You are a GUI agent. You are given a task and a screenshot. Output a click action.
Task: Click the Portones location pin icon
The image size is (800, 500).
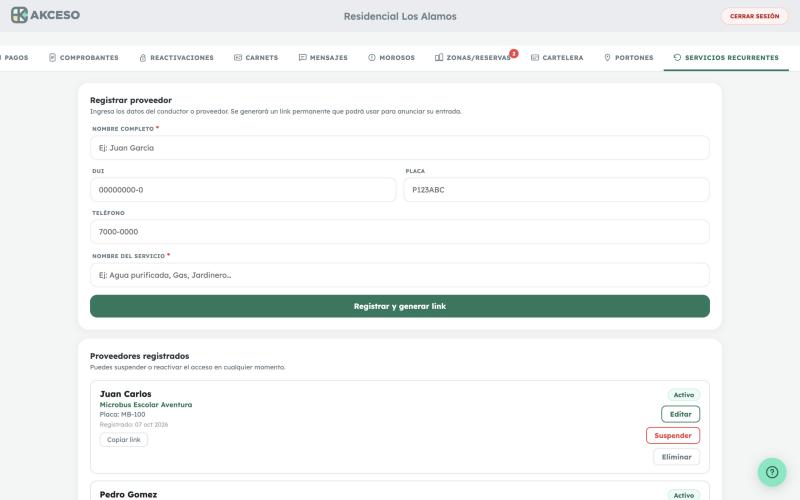(607, 58)
